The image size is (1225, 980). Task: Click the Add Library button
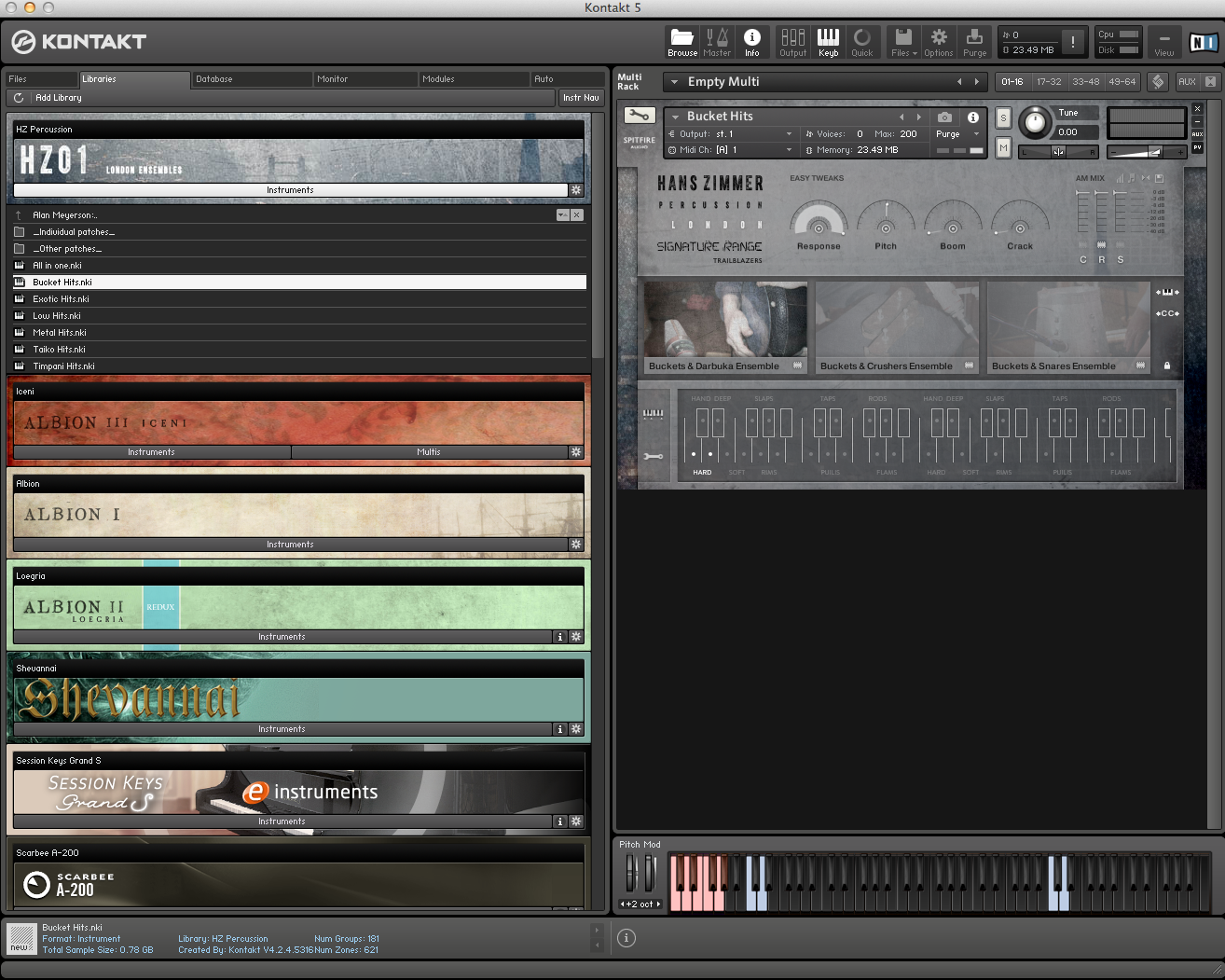point(58,97)
